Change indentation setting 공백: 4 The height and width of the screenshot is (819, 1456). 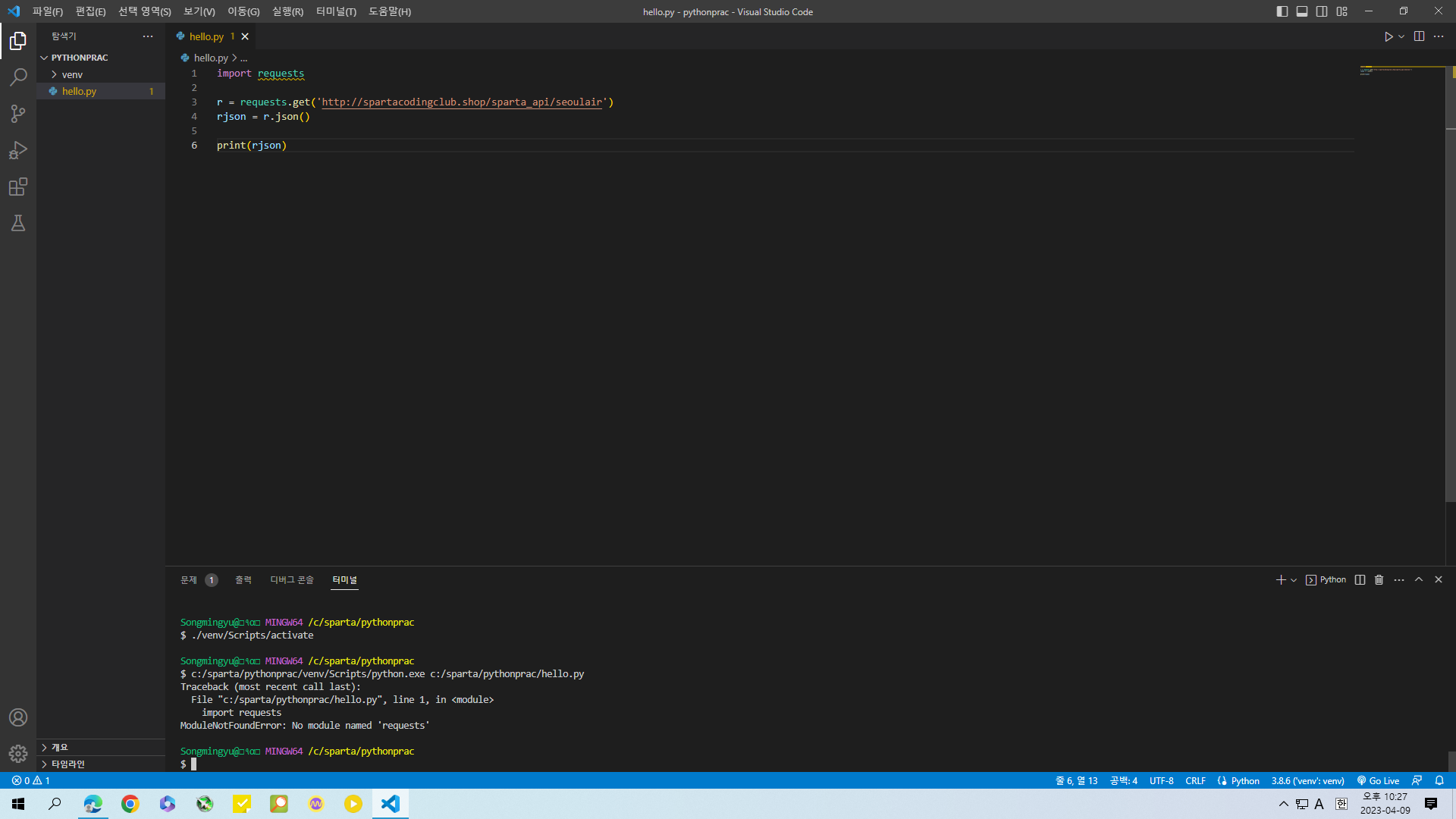pos(1123,781)
